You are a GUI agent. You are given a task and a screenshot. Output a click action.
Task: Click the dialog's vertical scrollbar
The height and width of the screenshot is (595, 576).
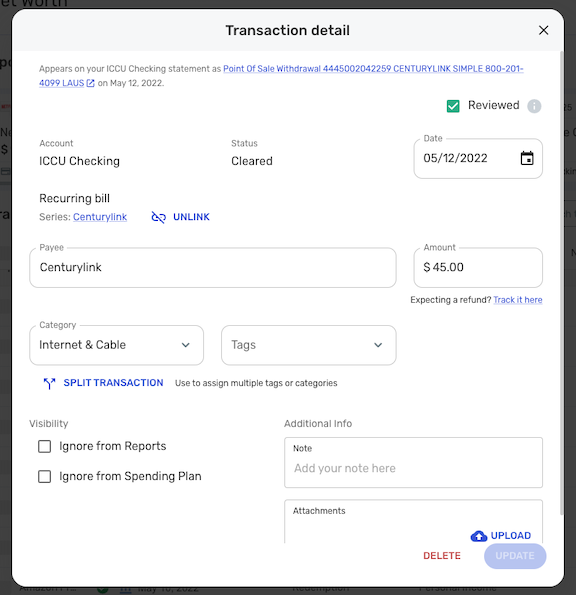pos(562,283)
